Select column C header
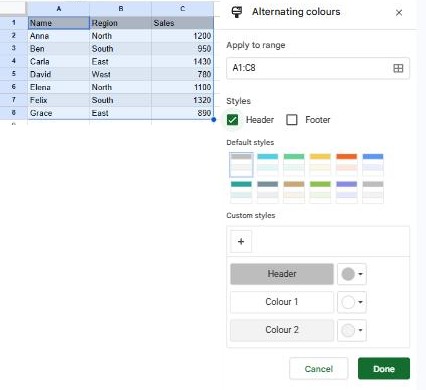 tap(182, 9)
